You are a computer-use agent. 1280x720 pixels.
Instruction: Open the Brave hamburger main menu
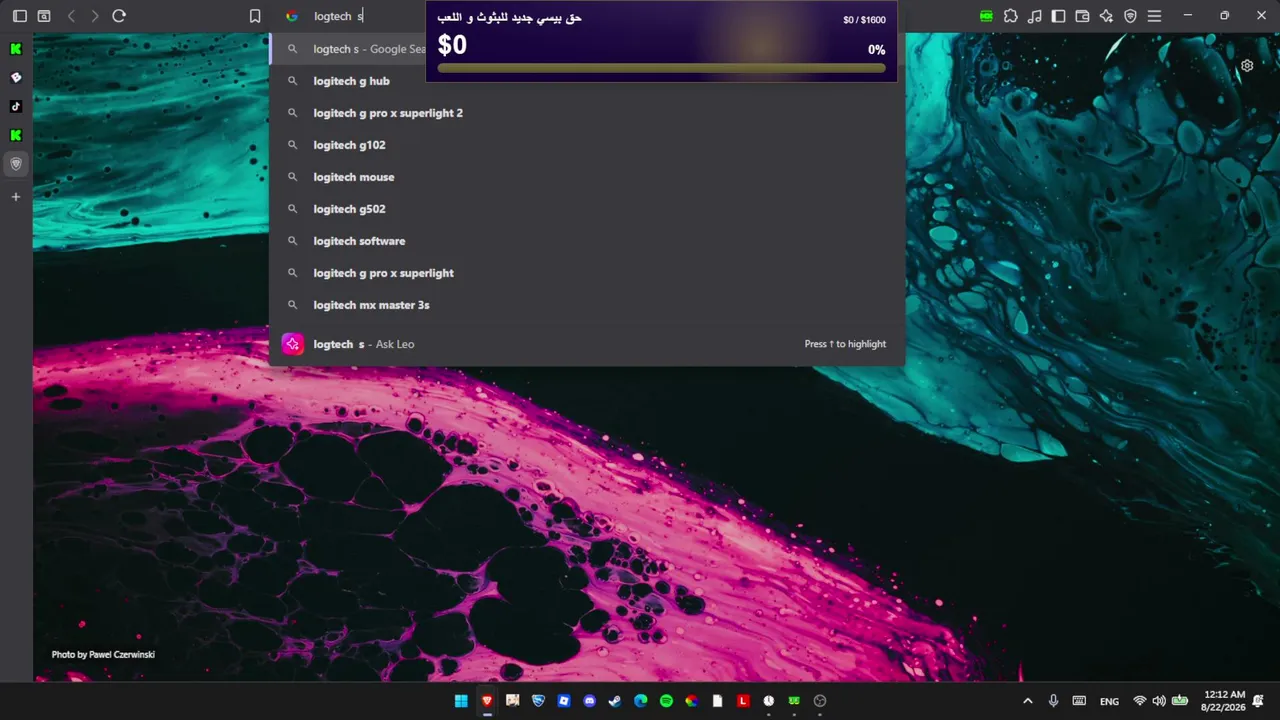pos(1154,16)
